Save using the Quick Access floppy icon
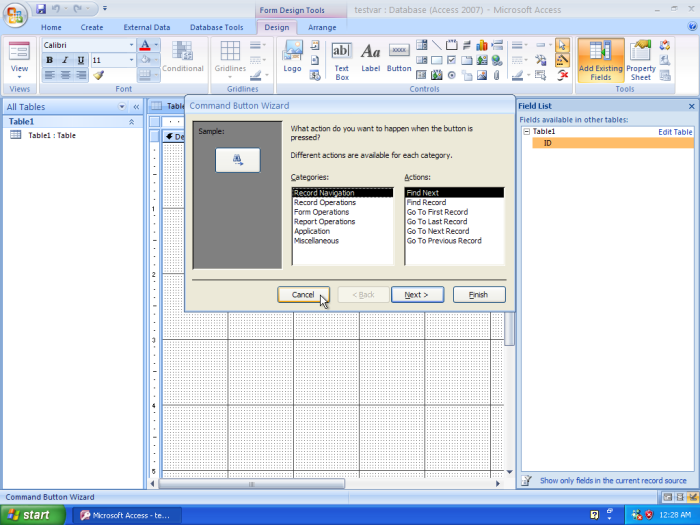 point(41,8)
